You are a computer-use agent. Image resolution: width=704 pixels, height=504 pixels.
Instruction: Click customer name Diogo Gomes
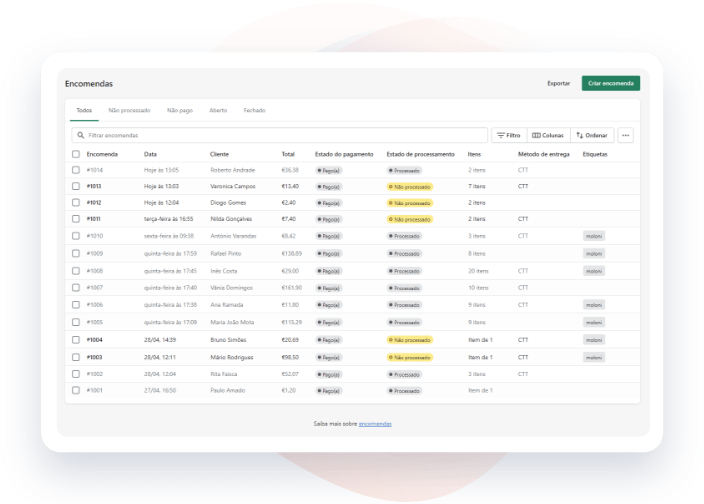point(228,202)
